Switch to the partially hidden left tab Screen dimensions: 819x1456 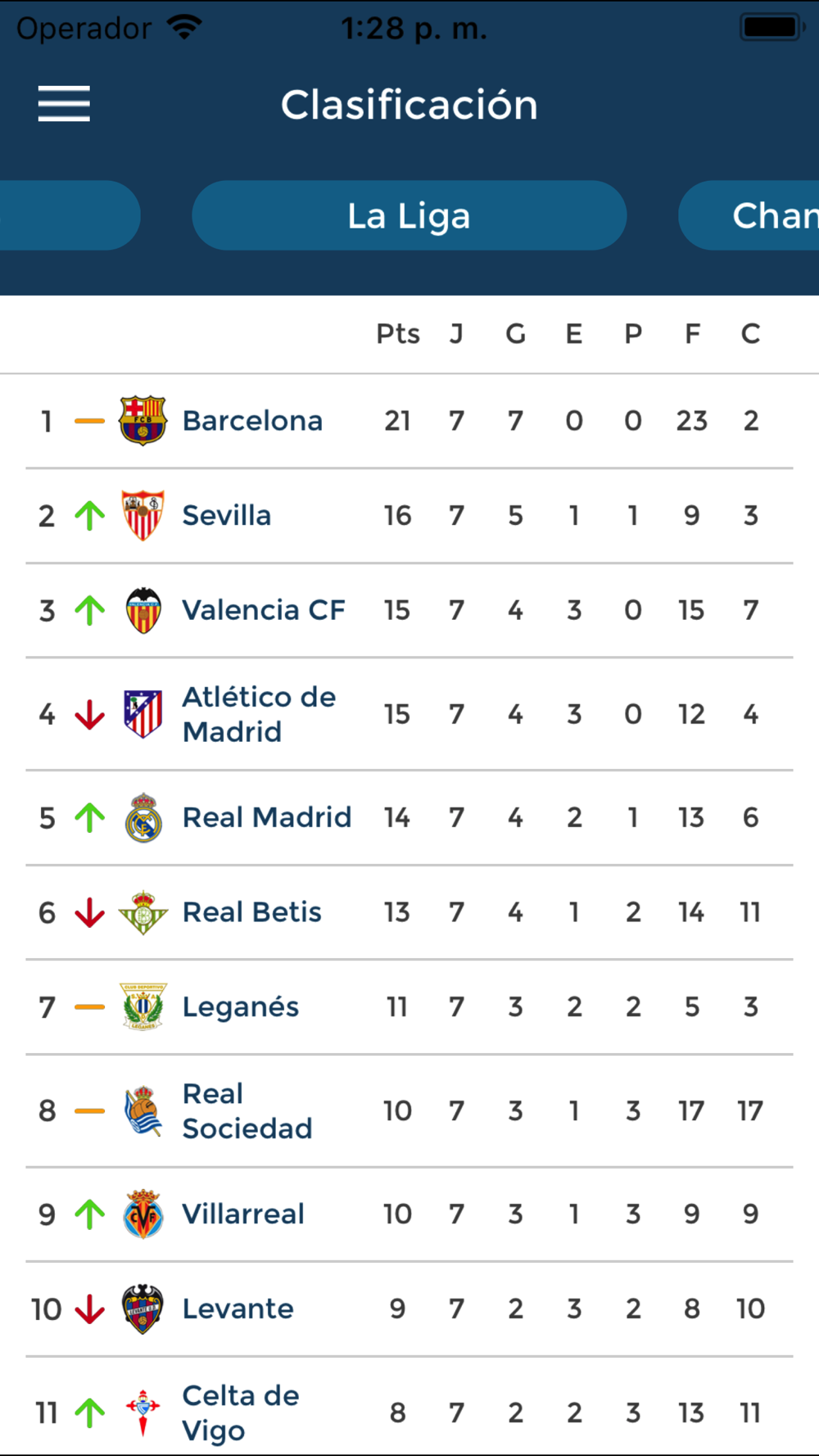click(x=70, y=215)
